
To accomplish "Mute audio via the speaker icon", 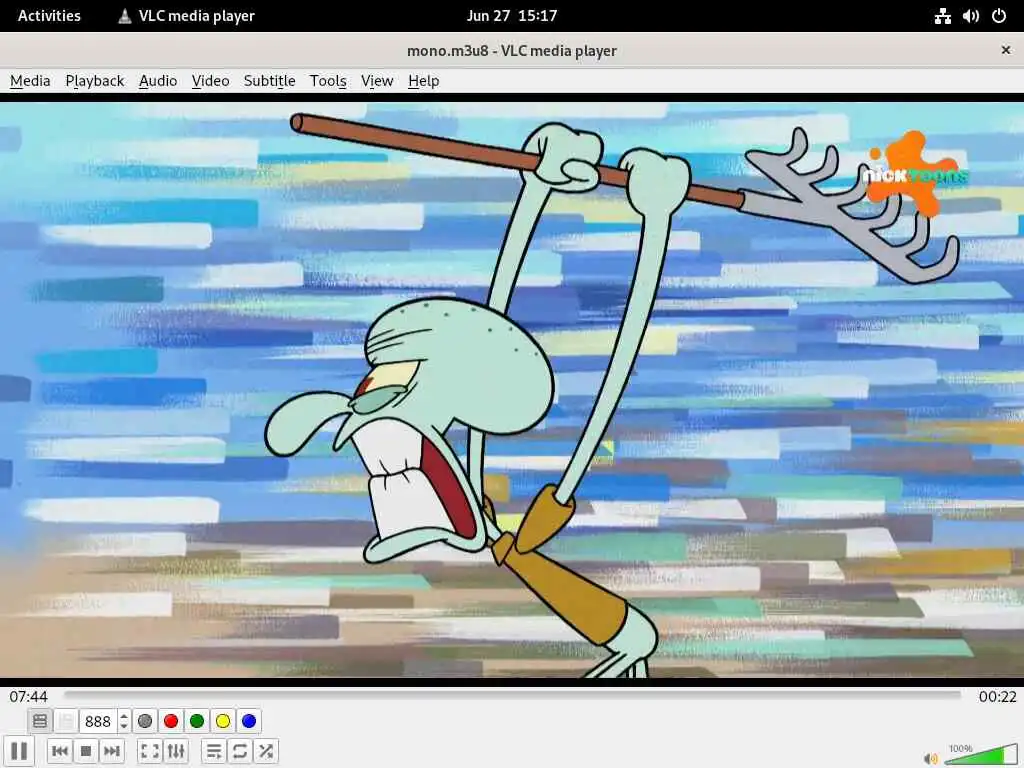I will (x=931, y=758).
